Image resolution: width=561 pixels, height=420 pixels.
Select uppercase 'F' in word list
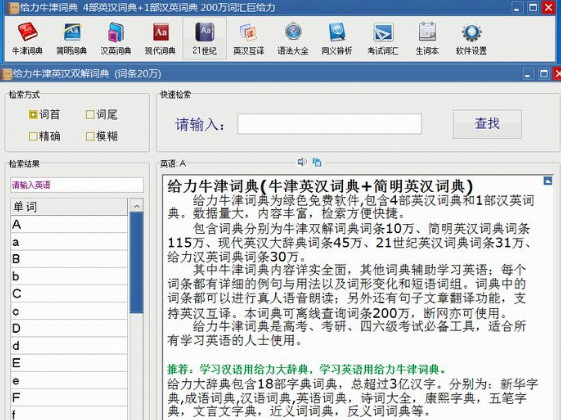tap(69, 398)
